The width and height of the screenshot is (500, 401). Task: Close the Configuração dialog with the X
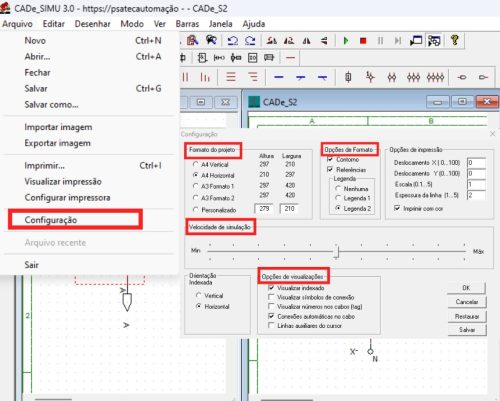coord(493,134)
